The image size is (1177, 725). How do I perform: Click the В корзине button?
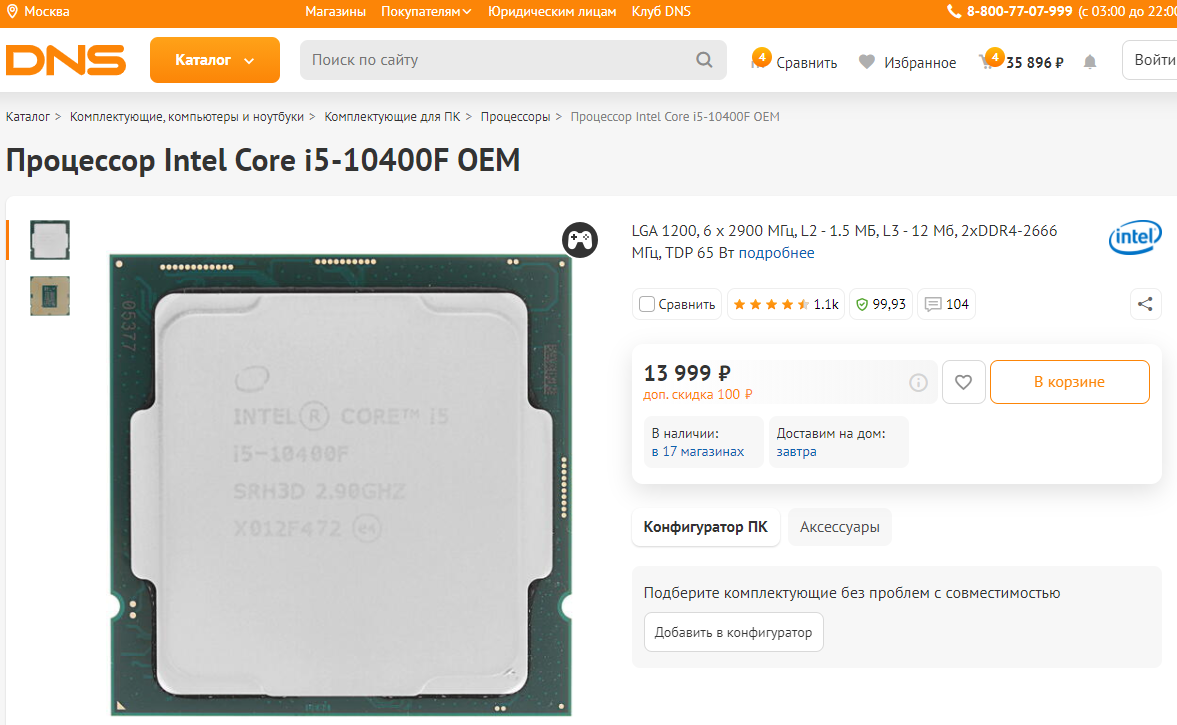coord(1070,382)
